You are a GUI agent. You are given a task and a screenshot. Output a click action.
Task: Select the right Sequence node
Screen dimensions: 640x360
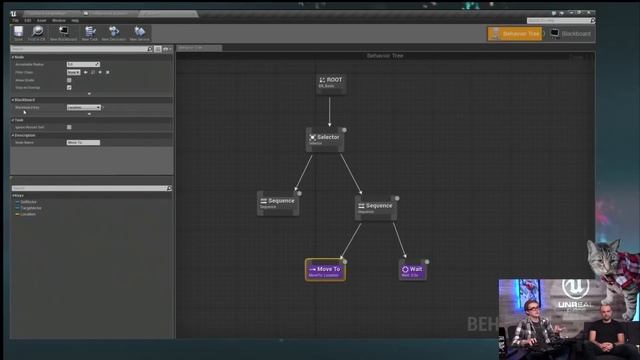click(x=376, y=208)
